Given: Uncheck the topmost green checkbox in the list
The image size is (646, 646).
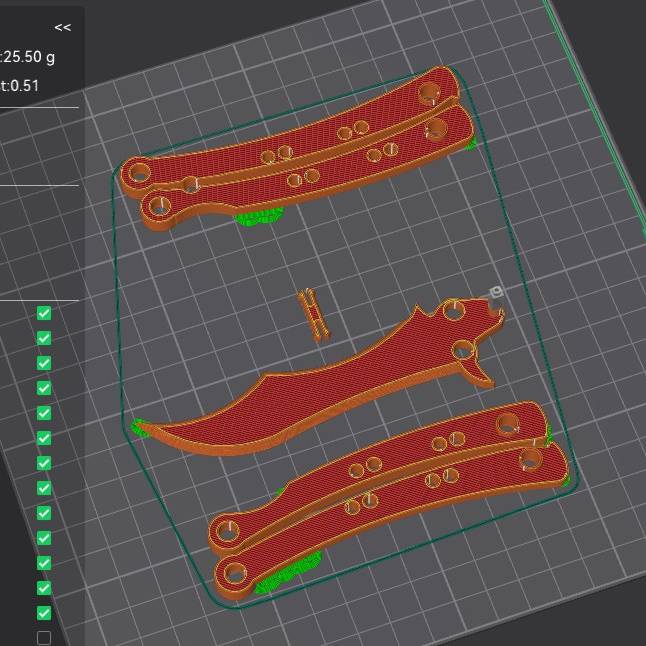Looking at the screenshot, I should pos(44,313).
